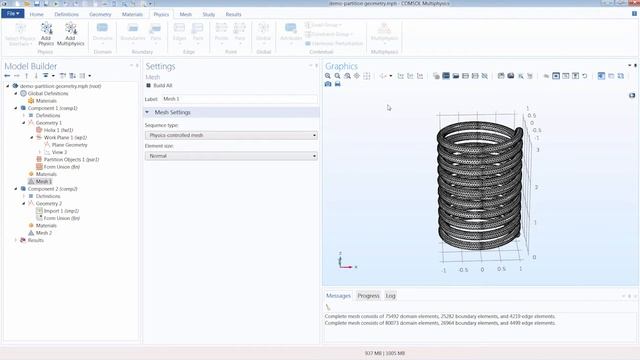Click the Mesh 1 triangle icon in tree
640x360 pixels.
pos(31,182)
